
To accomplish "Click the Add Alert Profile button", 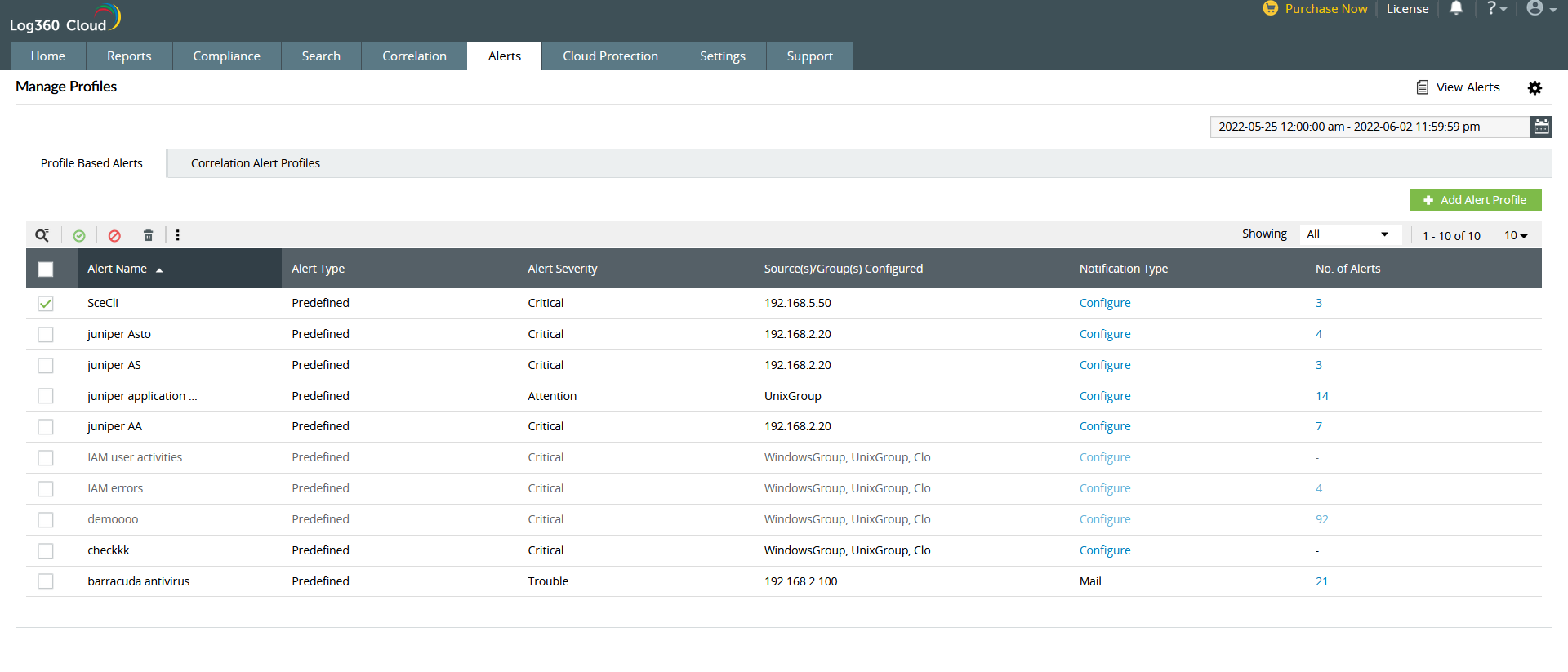I will coord(1475,200).
